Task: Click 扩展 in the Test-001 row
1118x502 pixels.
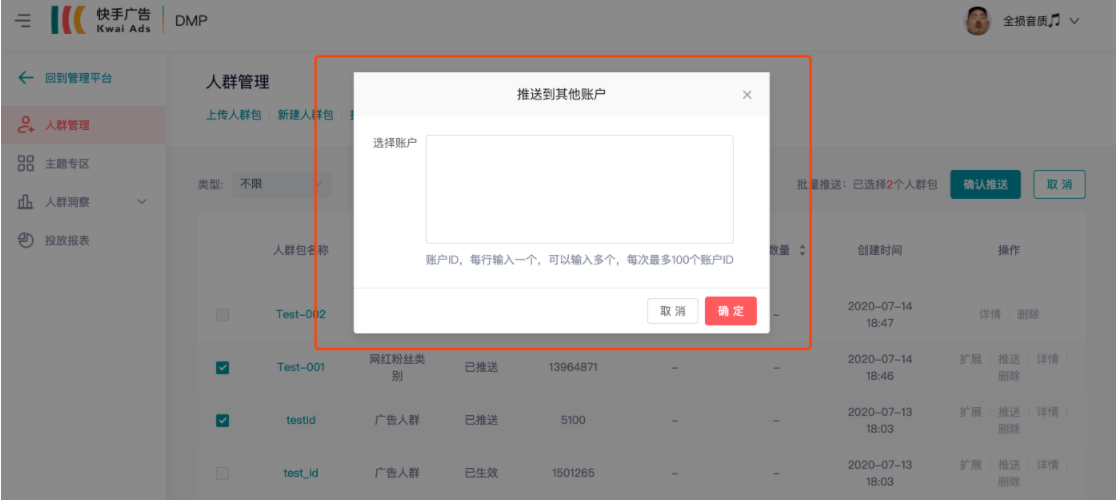Action: point(970,359)
